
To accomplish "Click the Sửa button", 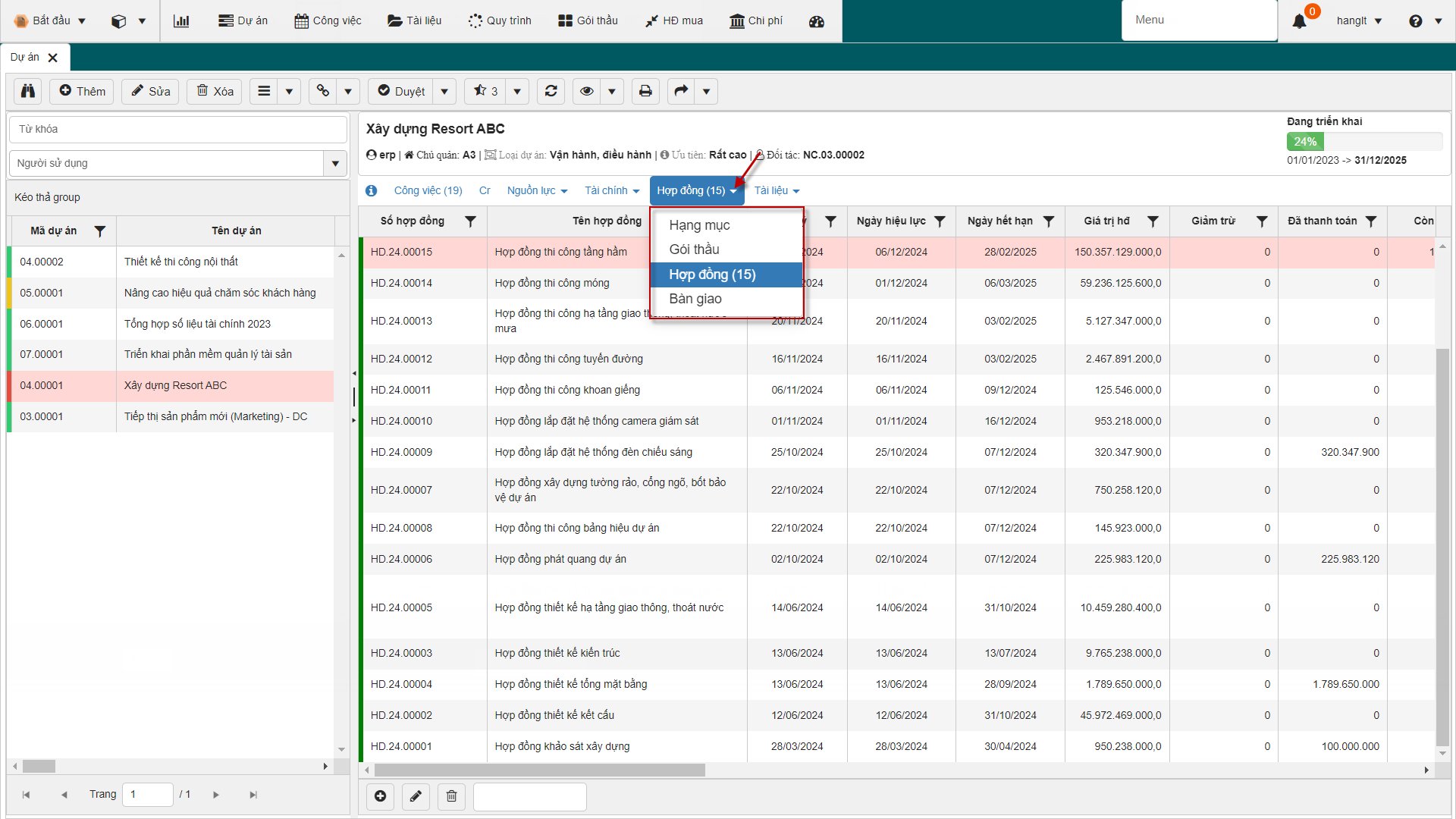I will [x=150, y=91].
